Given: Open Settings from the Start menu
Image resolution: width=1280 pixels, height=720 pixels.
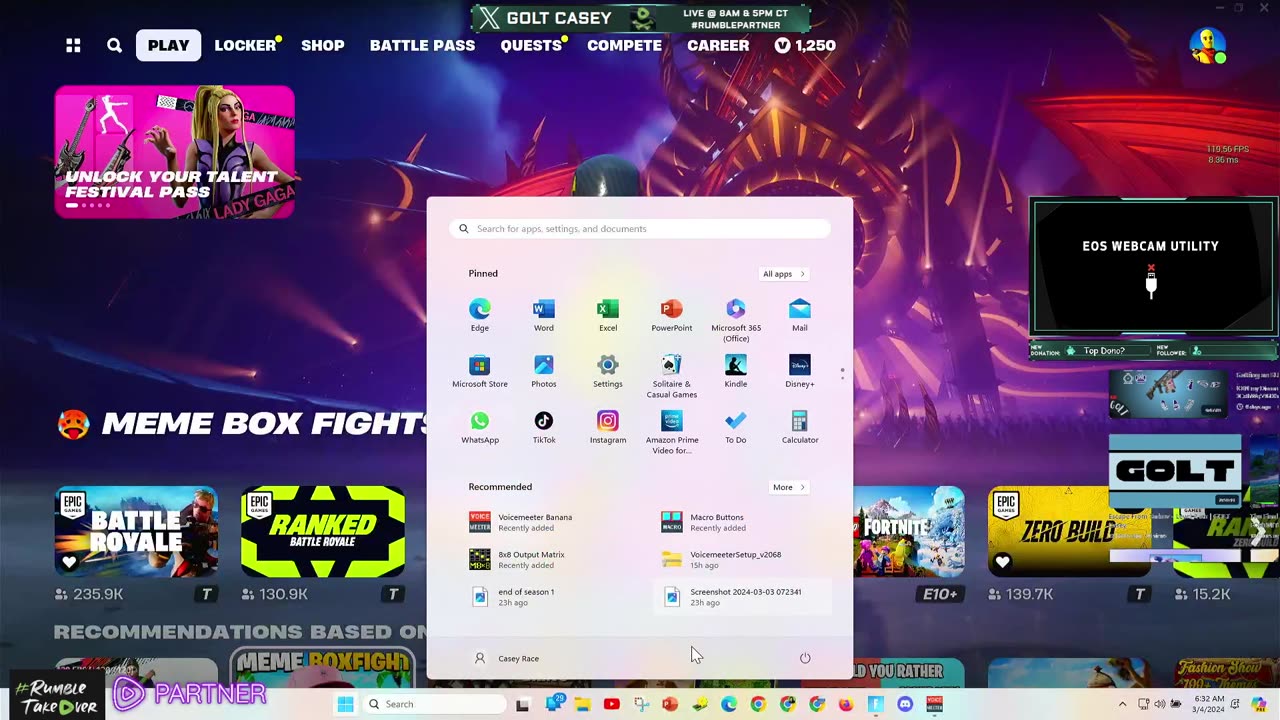Looking at the screenshot, I should pos(608,371).
